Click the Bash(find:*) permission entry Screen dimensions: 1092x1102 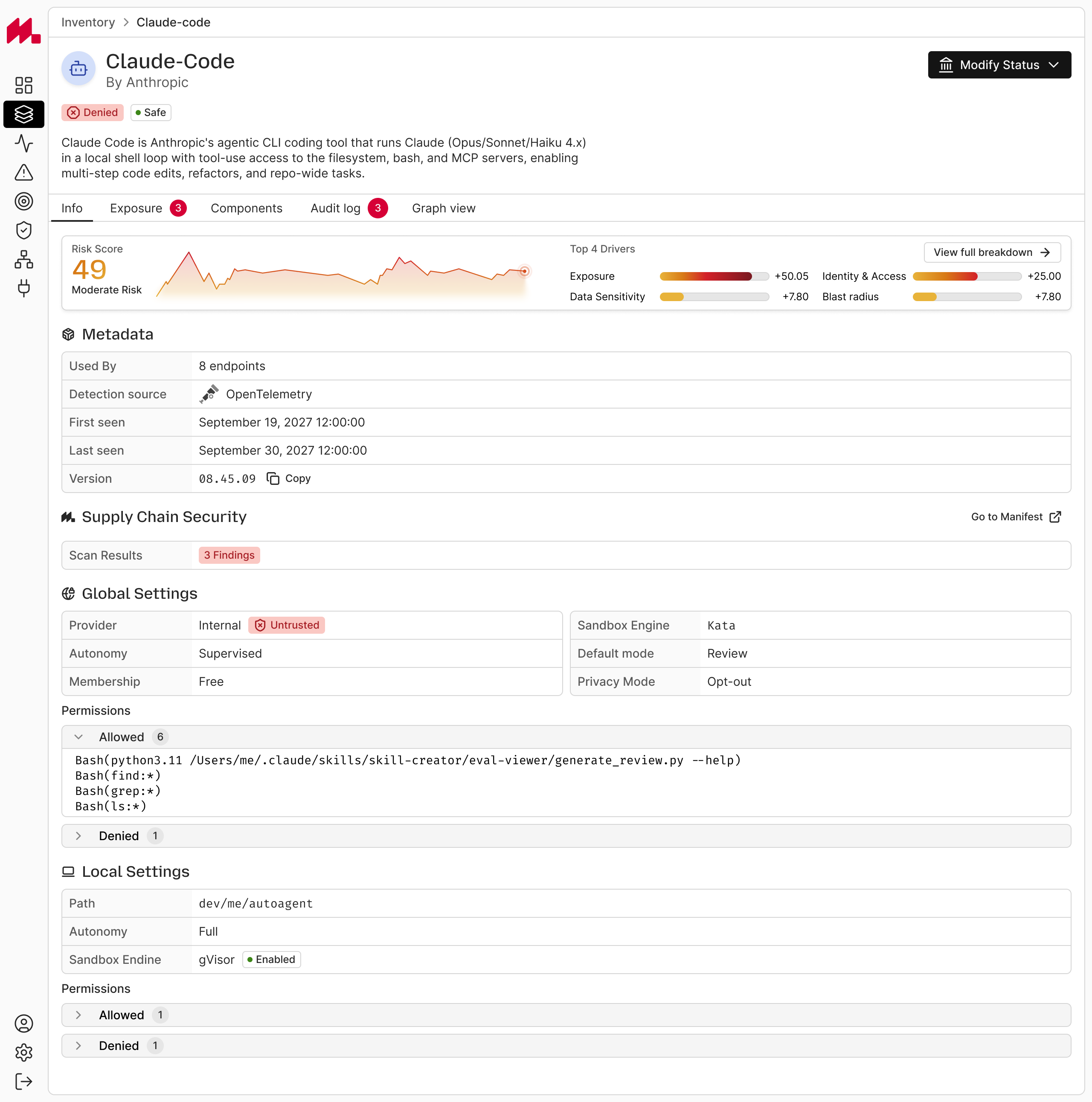pyautogui.click(x=118, y=776)
